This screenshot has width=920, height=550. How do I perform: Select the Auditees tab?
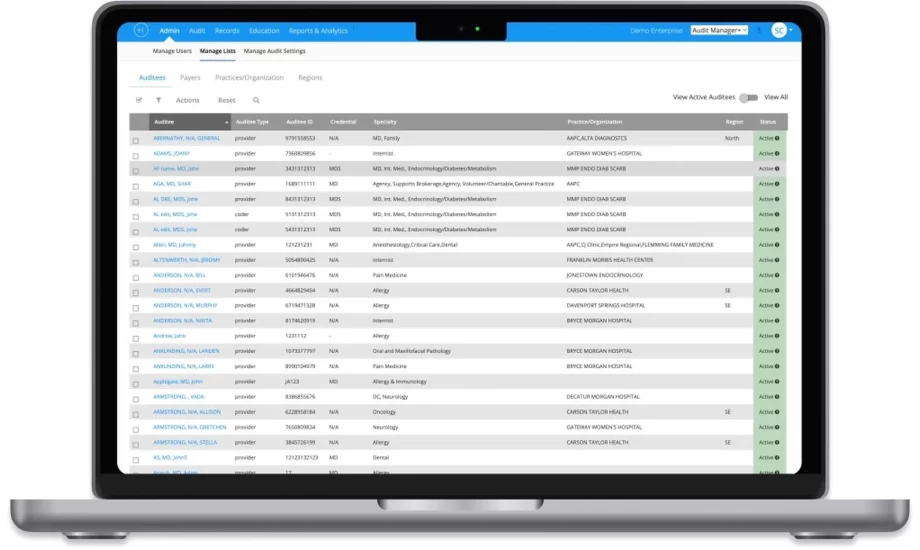pos(152,77)
